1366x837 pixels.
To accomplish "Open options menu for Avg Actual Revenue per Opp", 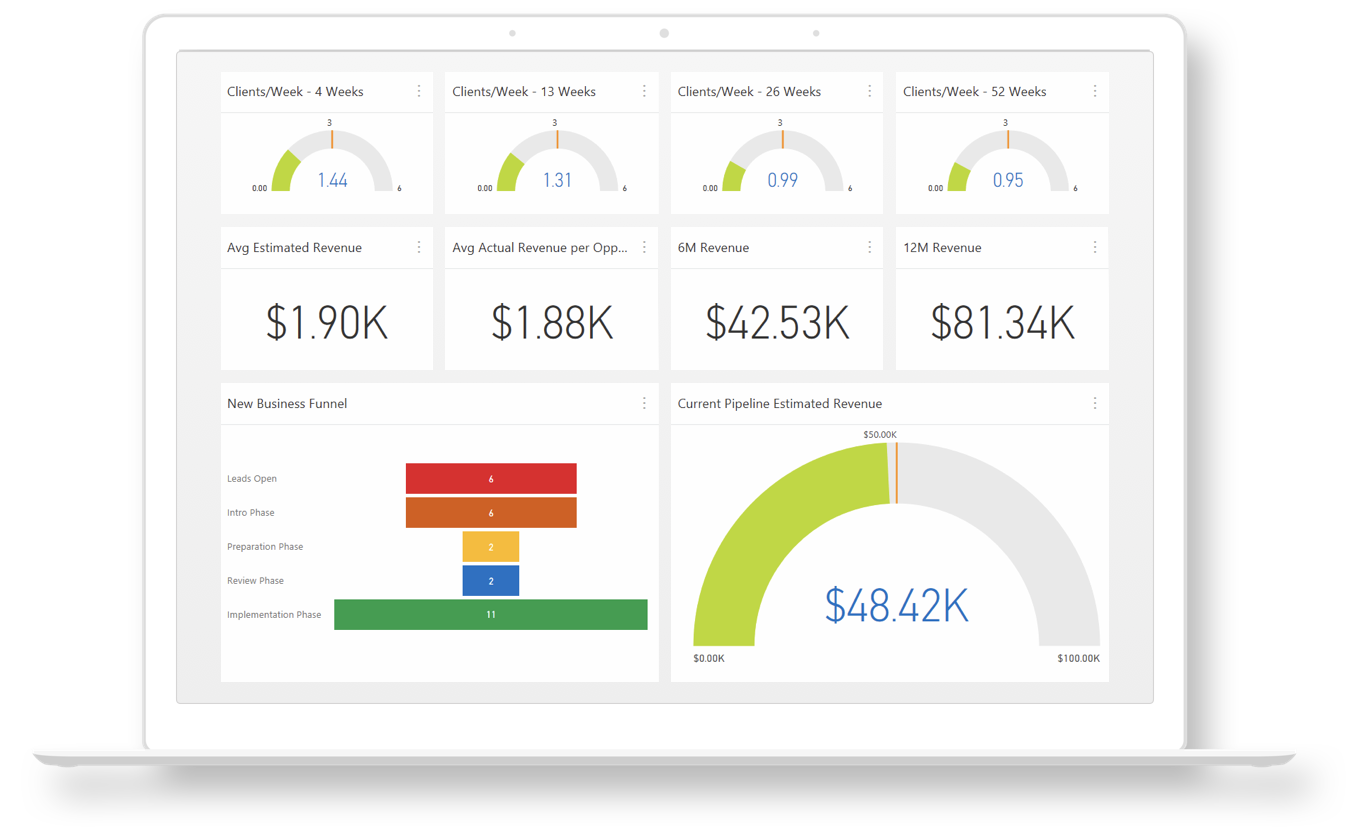I will pos(644,247).
